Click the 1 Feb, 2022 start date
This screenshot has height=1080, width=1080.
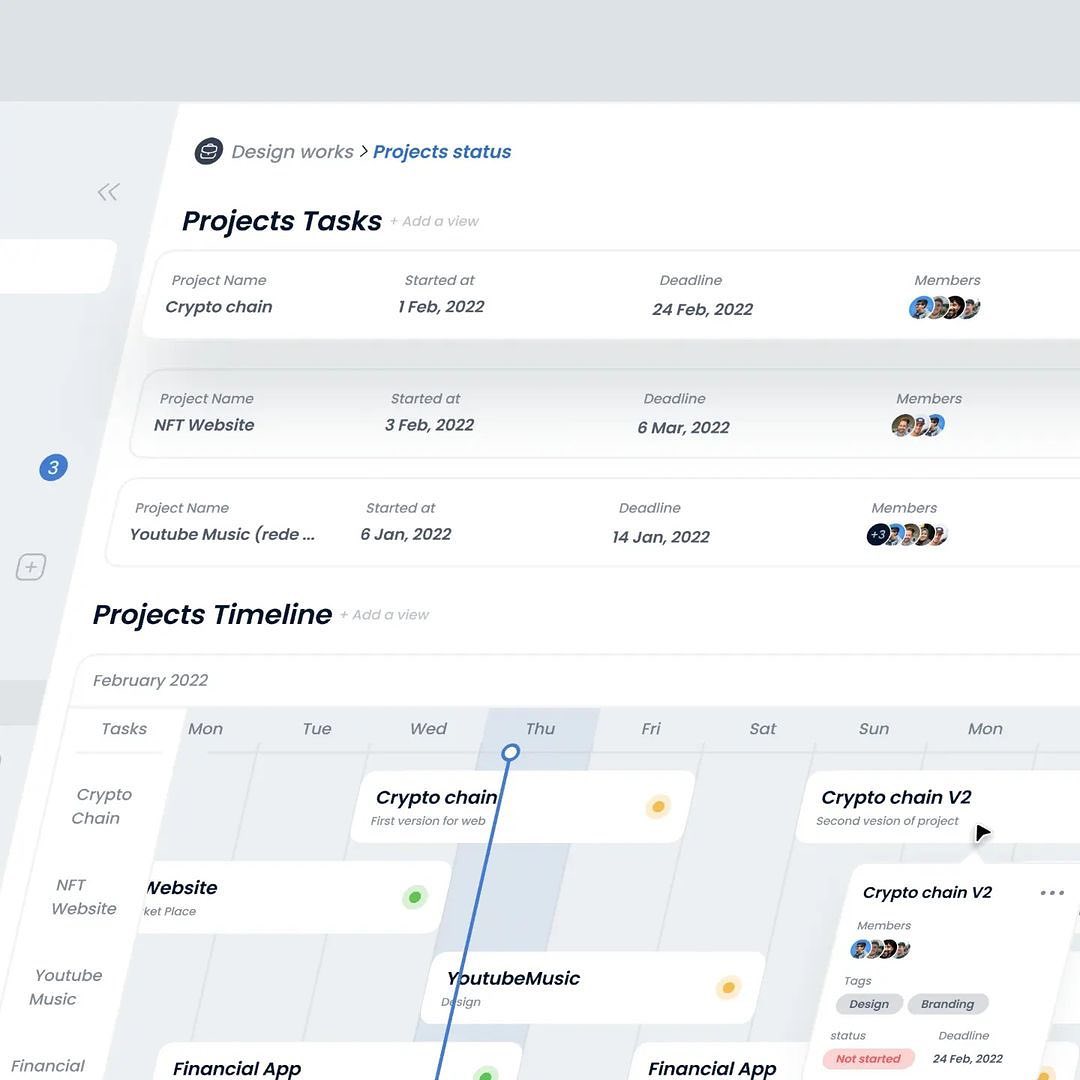coord(442,307)
